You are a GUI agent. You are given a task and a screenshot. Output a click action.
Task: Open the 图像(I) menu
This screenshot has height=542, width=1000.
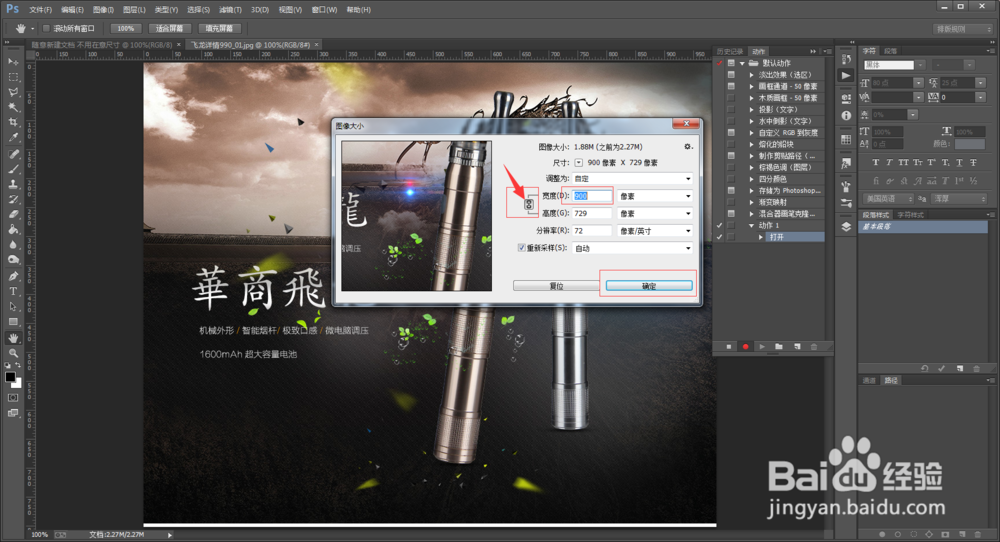coord(103,10)
